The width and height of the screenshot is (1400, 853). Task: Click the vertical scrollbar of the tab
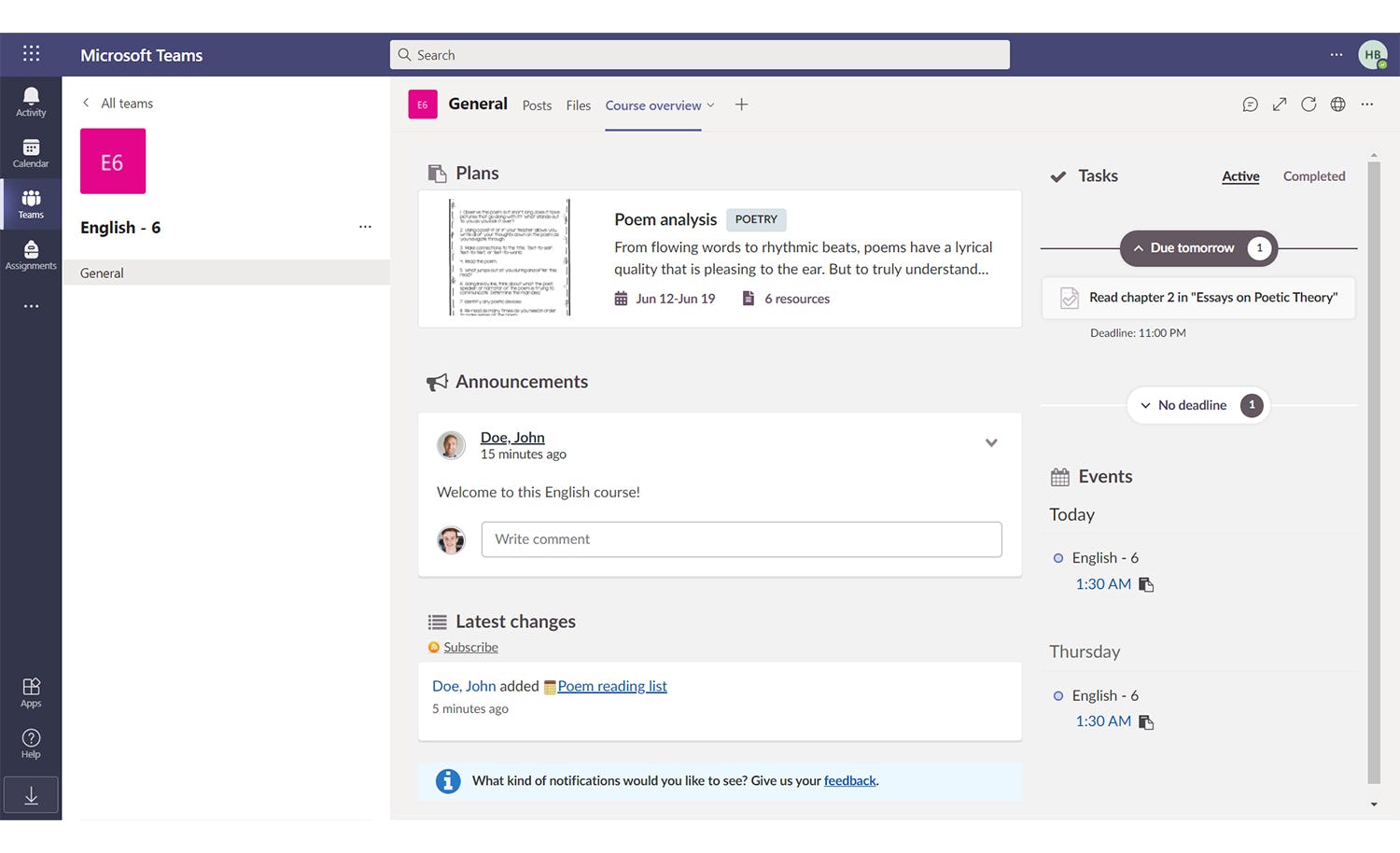point(1374,472)
